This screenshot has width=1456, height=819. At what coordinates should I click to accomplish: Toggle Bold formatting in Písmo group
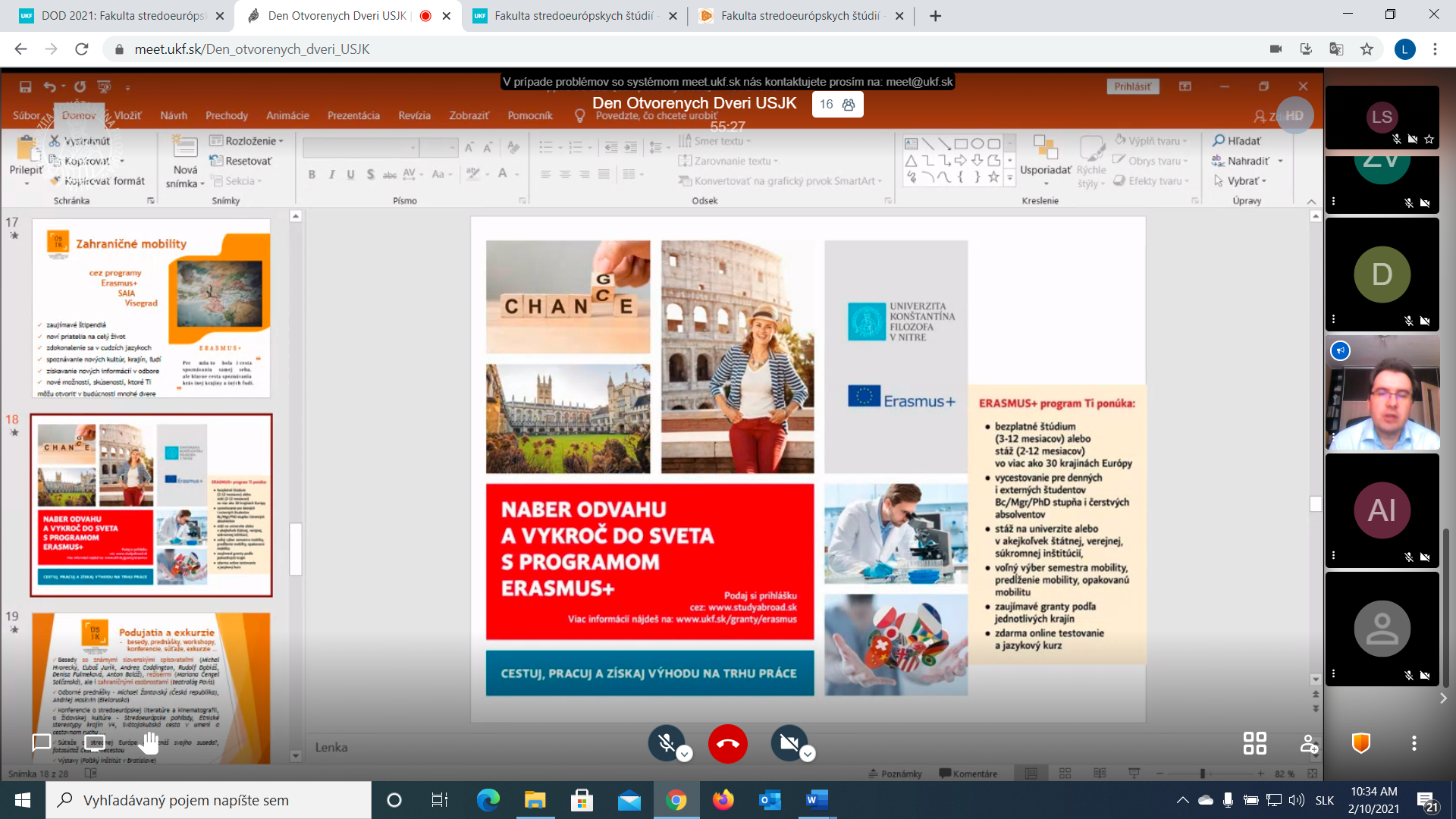coord(312,174)
